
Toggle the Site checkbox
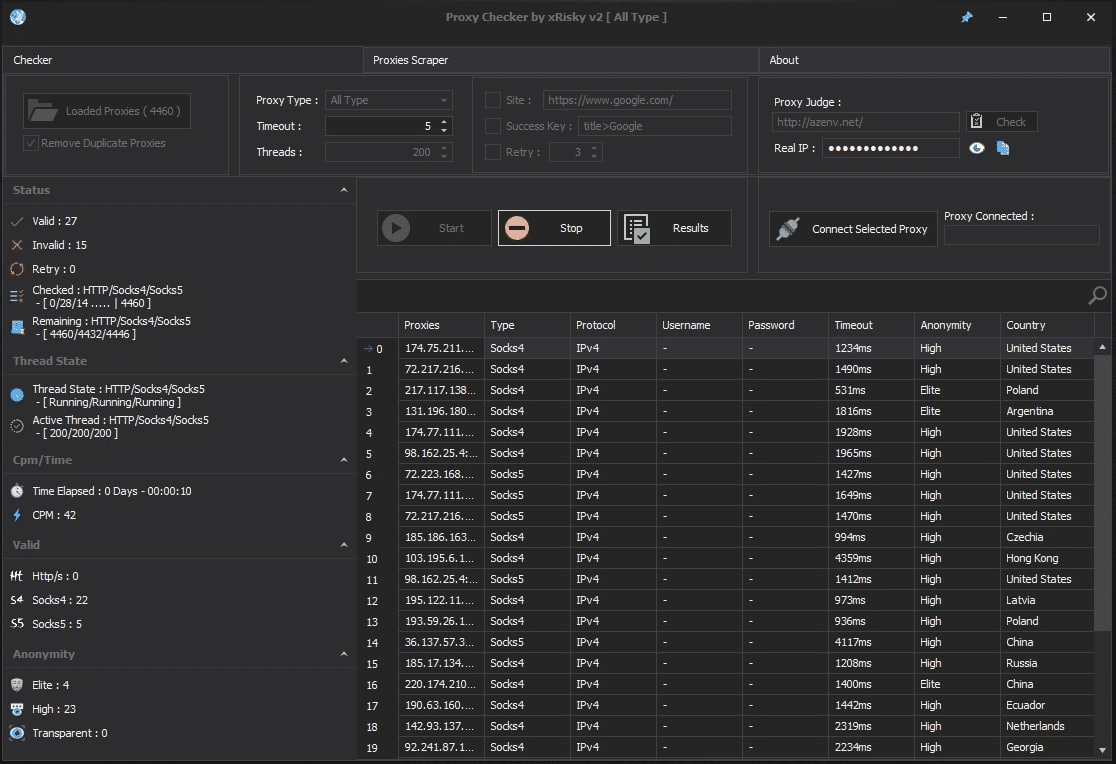point(492,100)
